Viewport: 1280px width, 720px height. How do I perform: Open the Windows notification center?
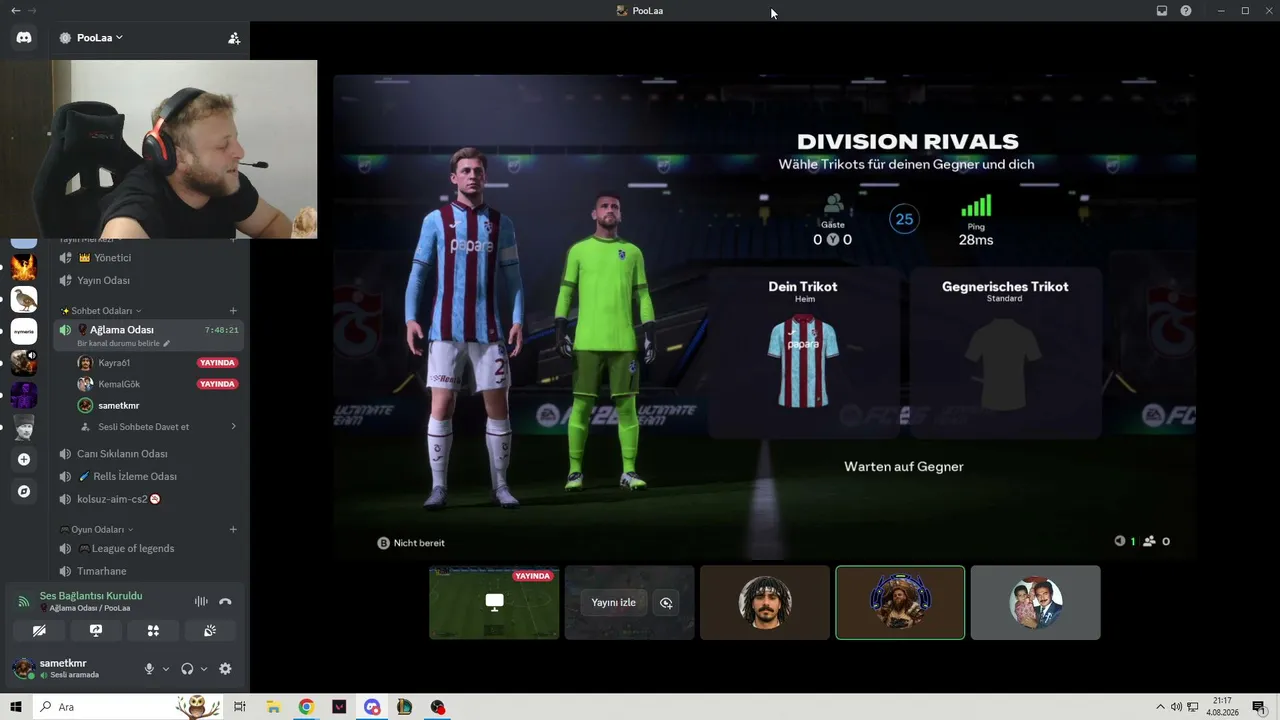[1259, 707]
